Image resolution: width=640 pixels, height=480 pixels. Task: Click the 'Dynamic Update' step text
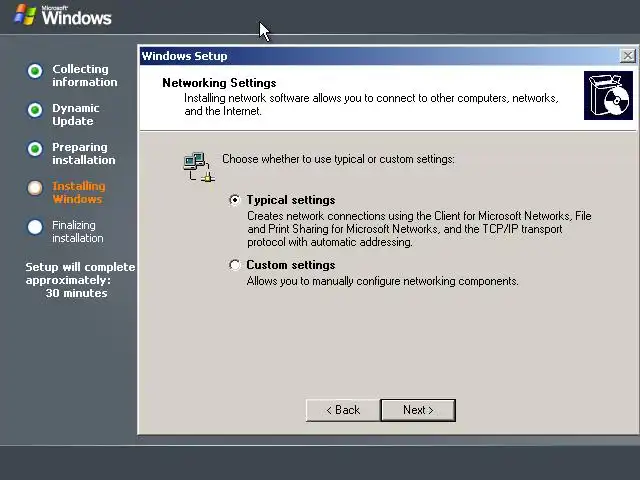click(x=76, y=115)
